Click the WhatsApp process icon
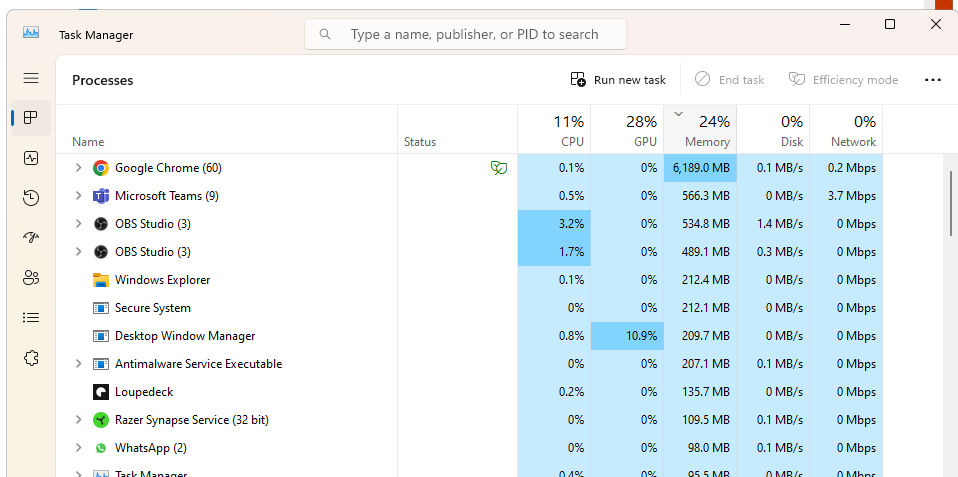958x477 pixels. (x=101, y=448)
